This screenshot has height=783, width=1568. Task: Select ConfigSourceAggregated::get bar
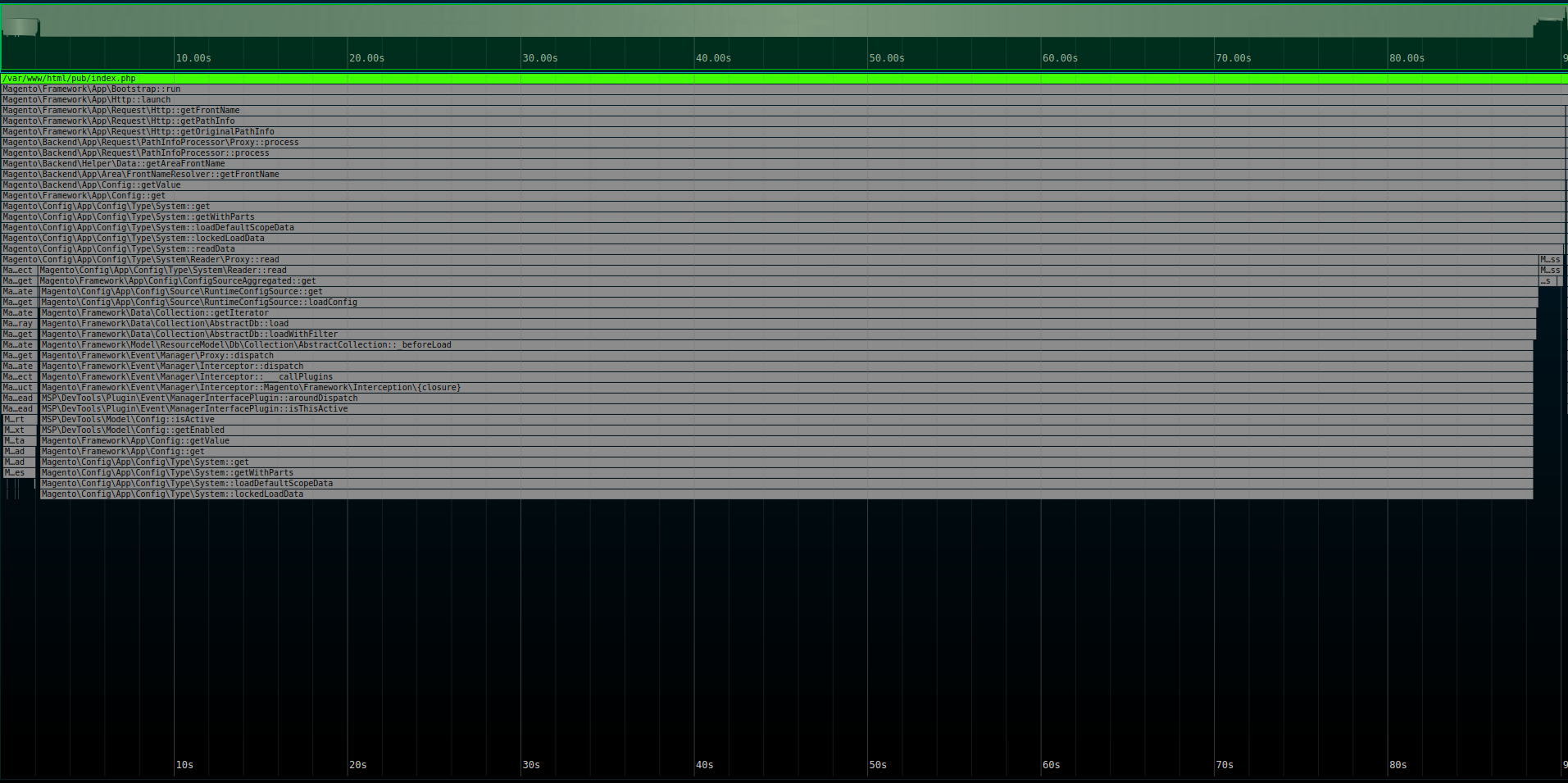pos(789,281)
